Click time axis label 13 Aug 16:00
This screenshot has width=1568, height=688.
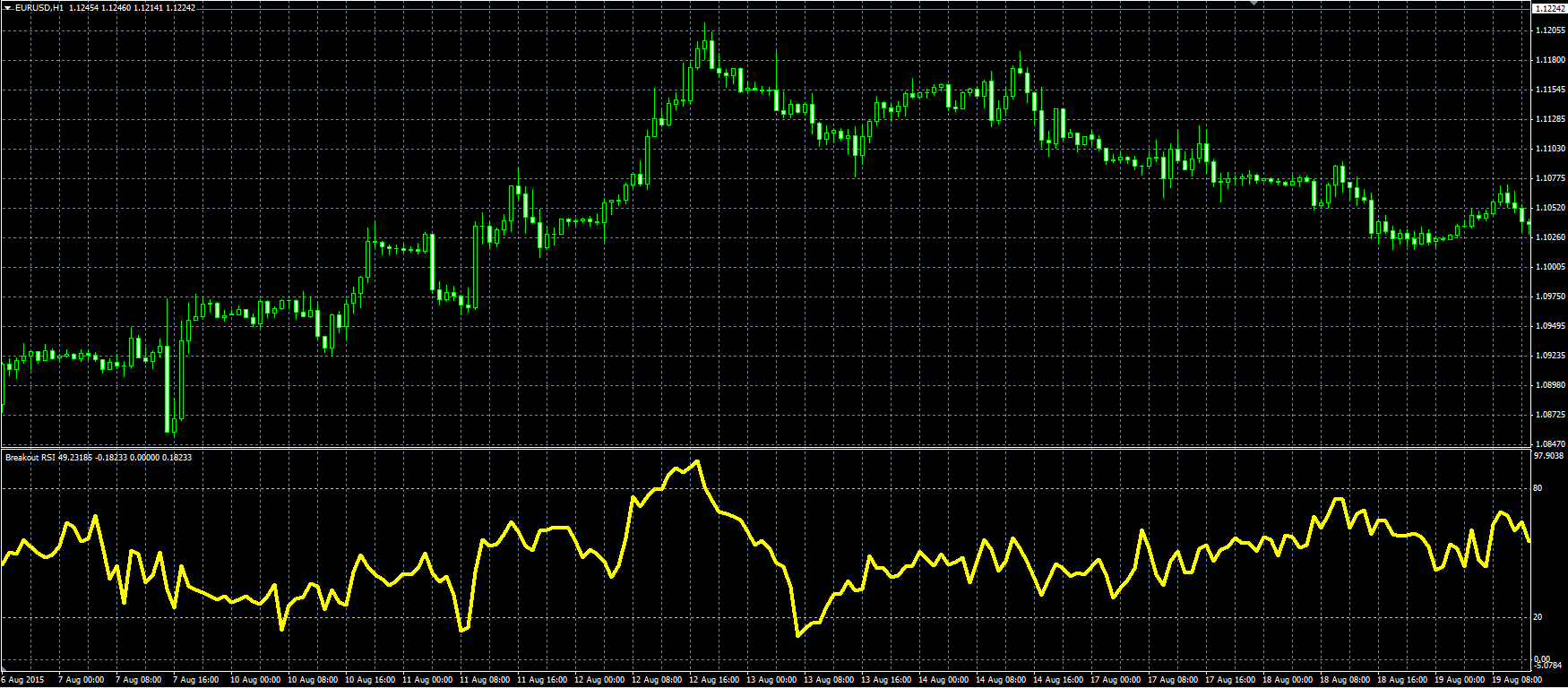pyautogui.click(x=886, y=680)
